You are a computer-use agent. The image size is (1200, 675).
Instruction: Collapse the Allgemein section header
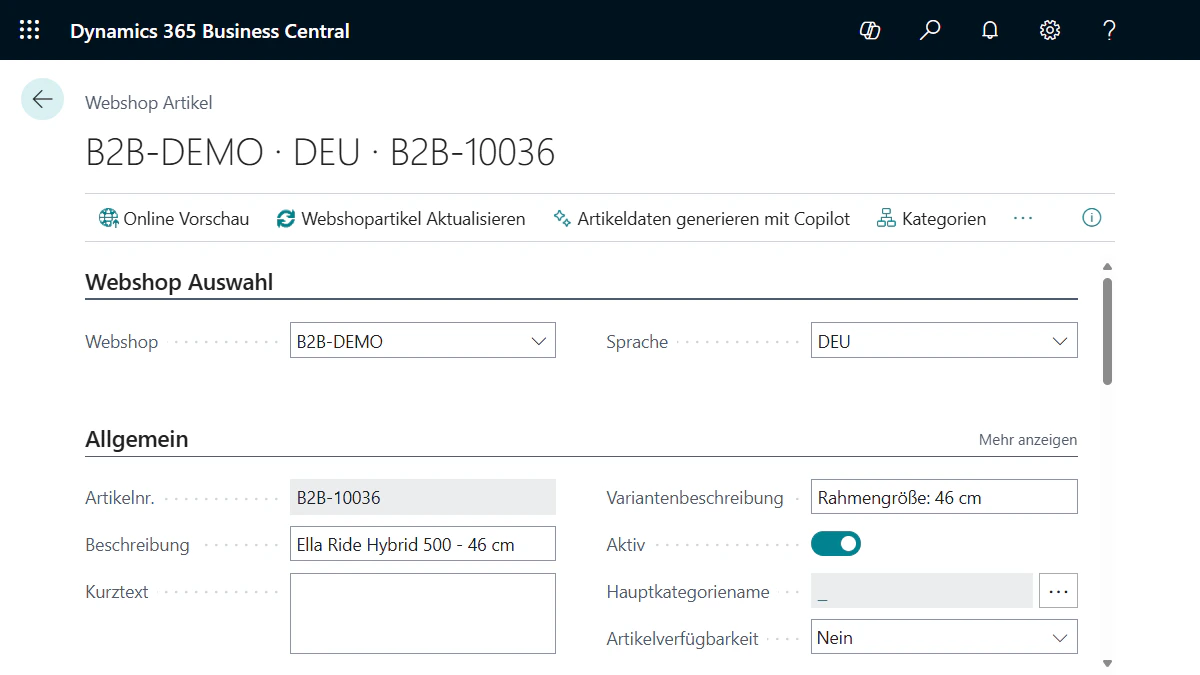click(x=137, y=439)
